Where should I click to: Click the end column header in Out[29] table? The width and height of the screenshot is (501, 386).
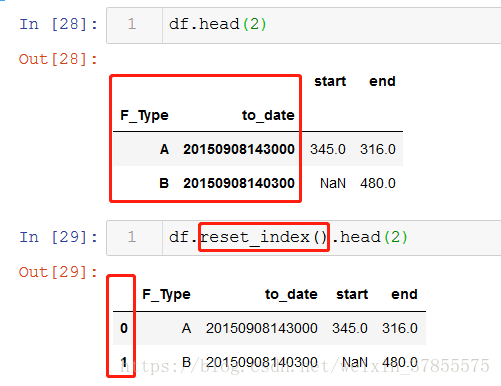[x=404, y=294]
